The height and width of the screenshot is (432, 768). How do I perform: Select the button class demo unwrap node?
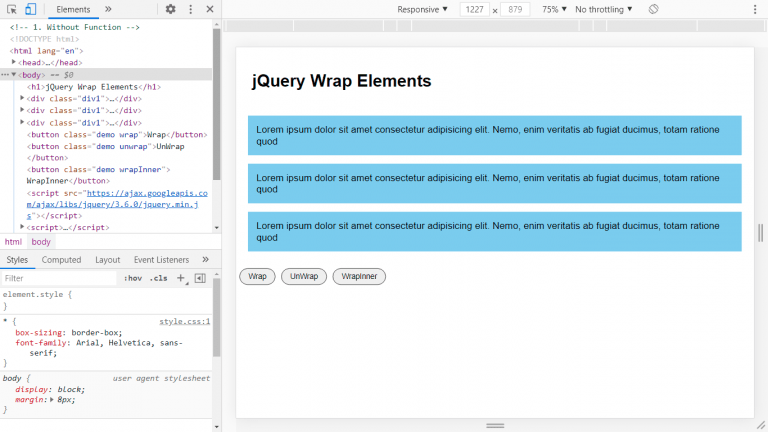[x=105, y=152]
